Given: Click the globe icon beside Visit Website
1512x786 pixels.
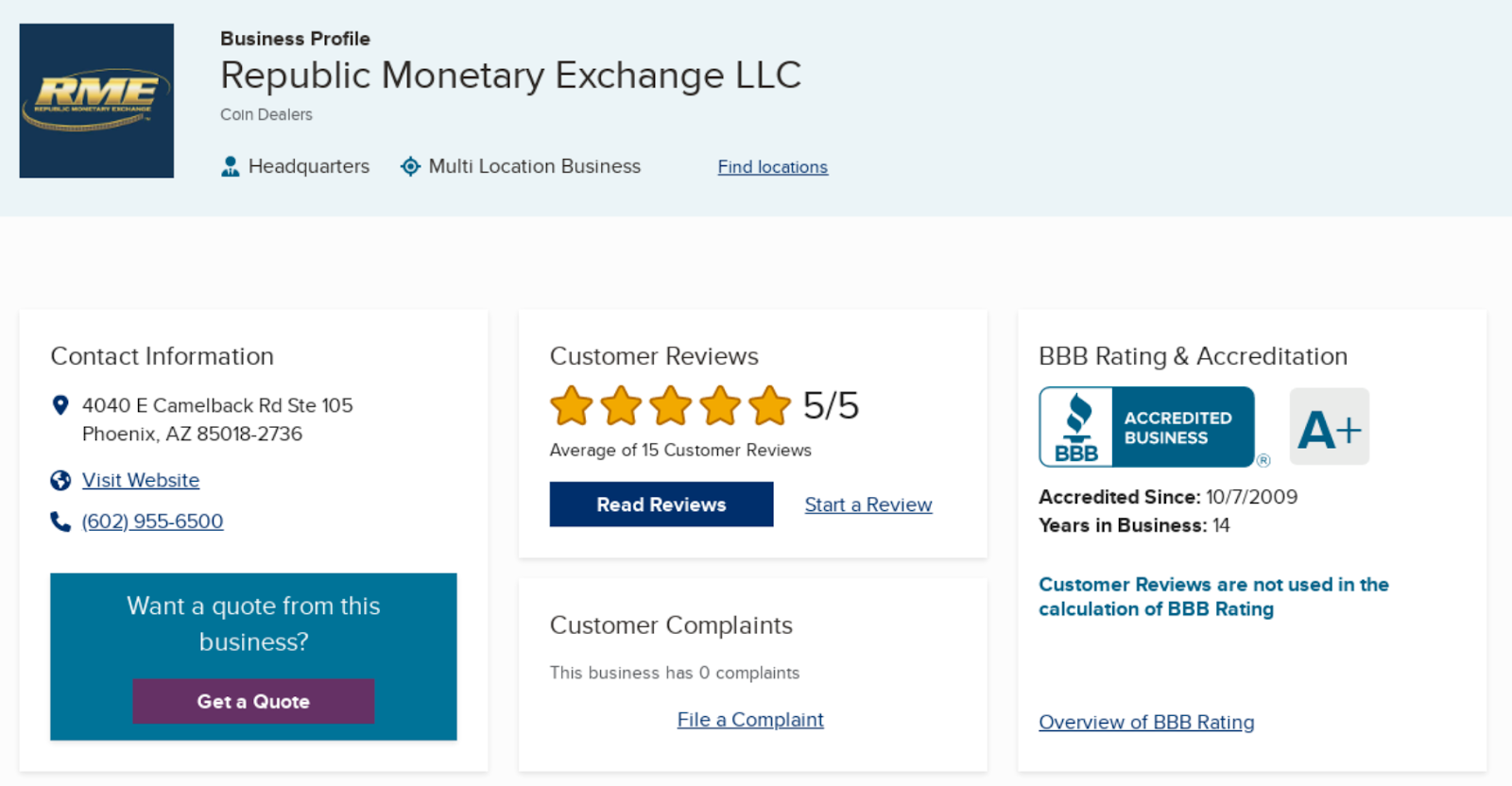Looking at the screenshot, I should click(x=60, y=481).
